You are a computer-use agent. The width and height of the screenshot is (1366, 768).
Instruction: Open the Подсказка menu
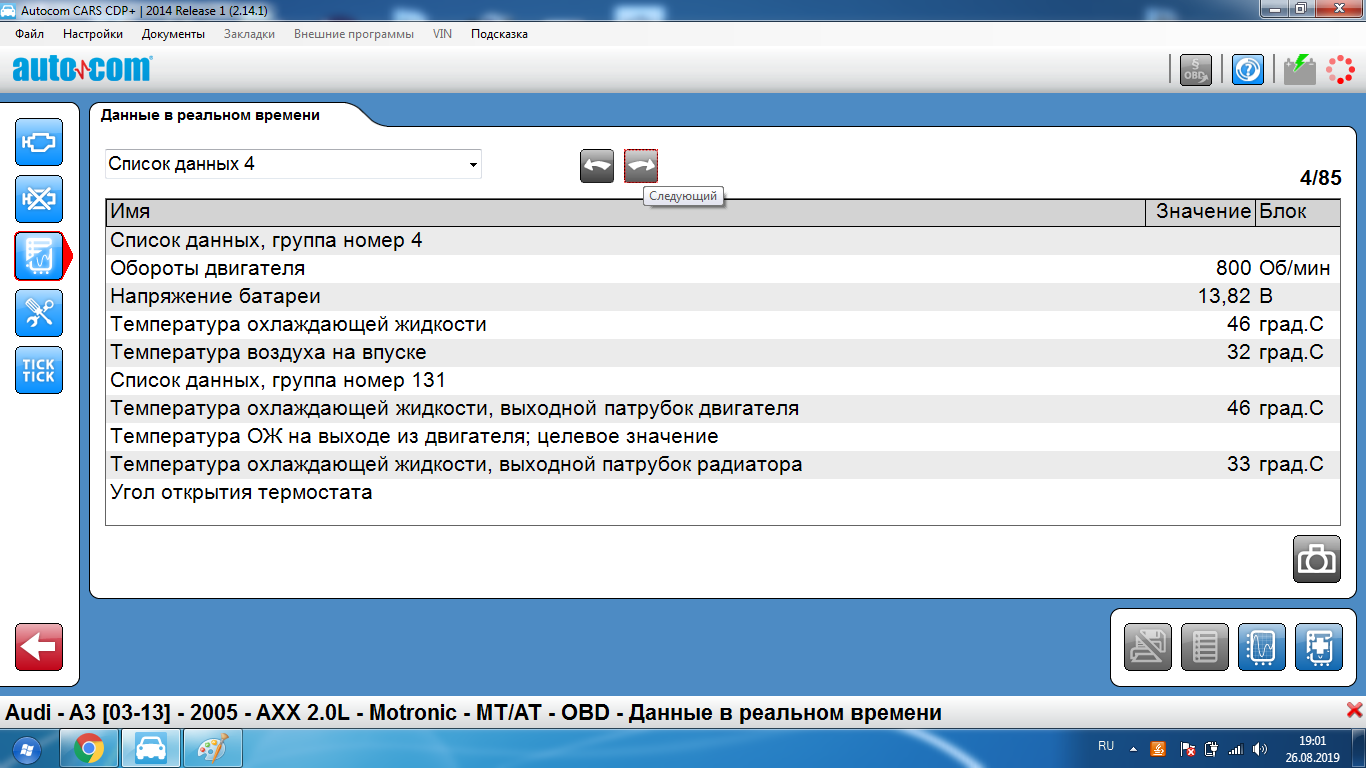point(499,34)
